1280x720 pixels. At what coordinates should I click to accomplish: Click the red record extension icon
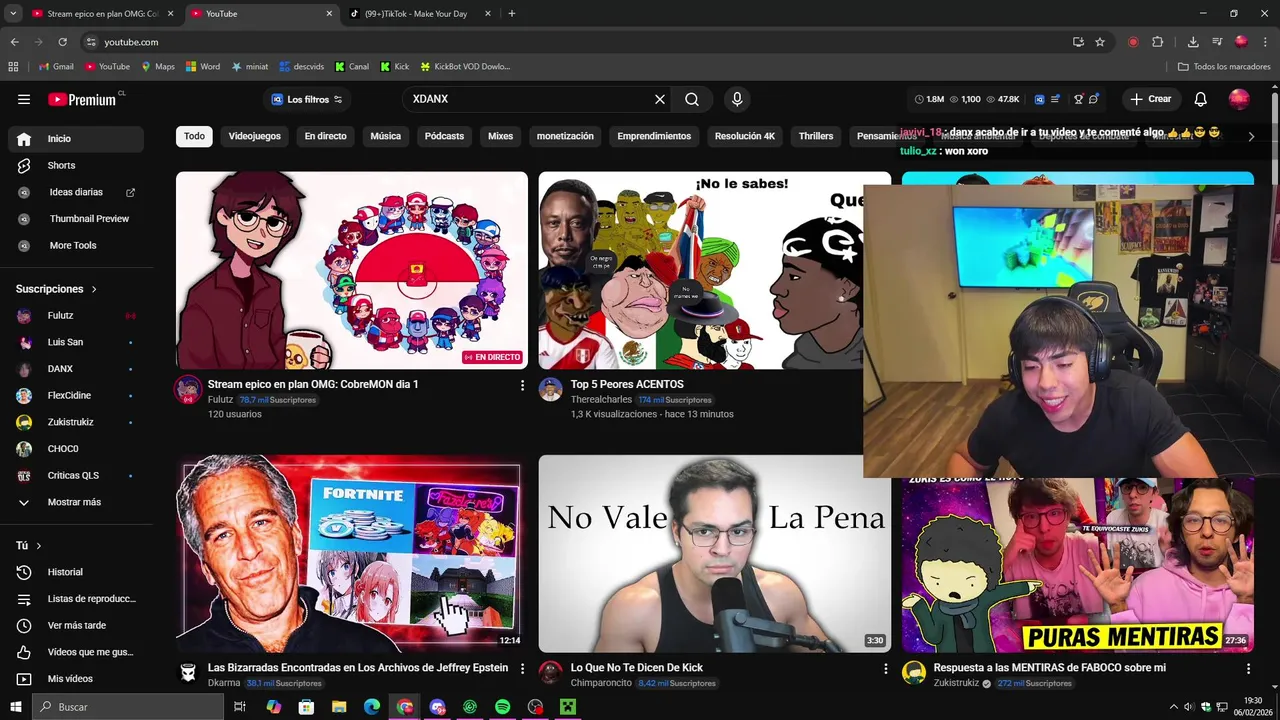pos(1133,42)
